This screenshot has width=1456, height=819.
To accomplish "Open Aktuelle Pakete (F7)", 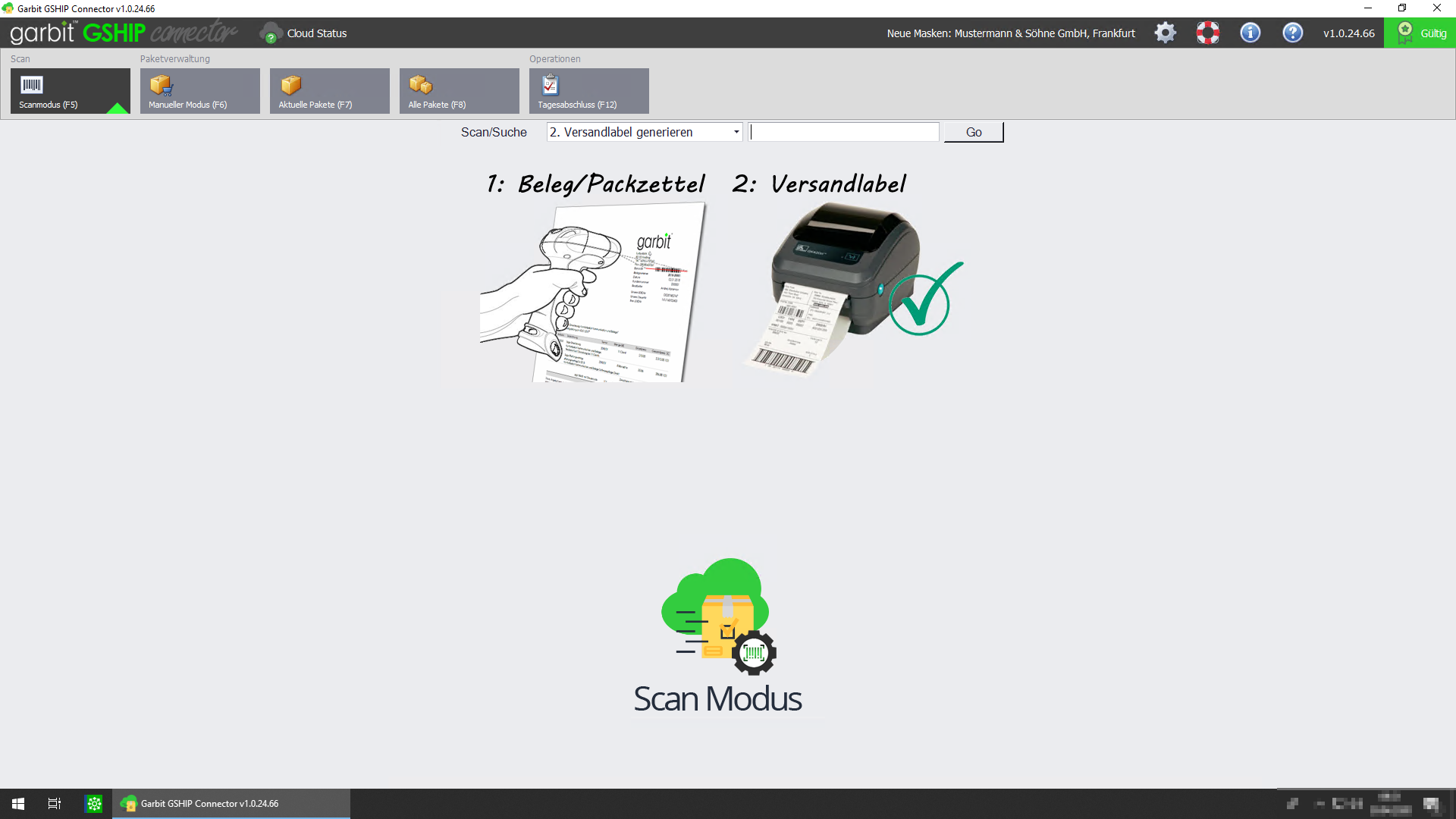I will (329, 91).
